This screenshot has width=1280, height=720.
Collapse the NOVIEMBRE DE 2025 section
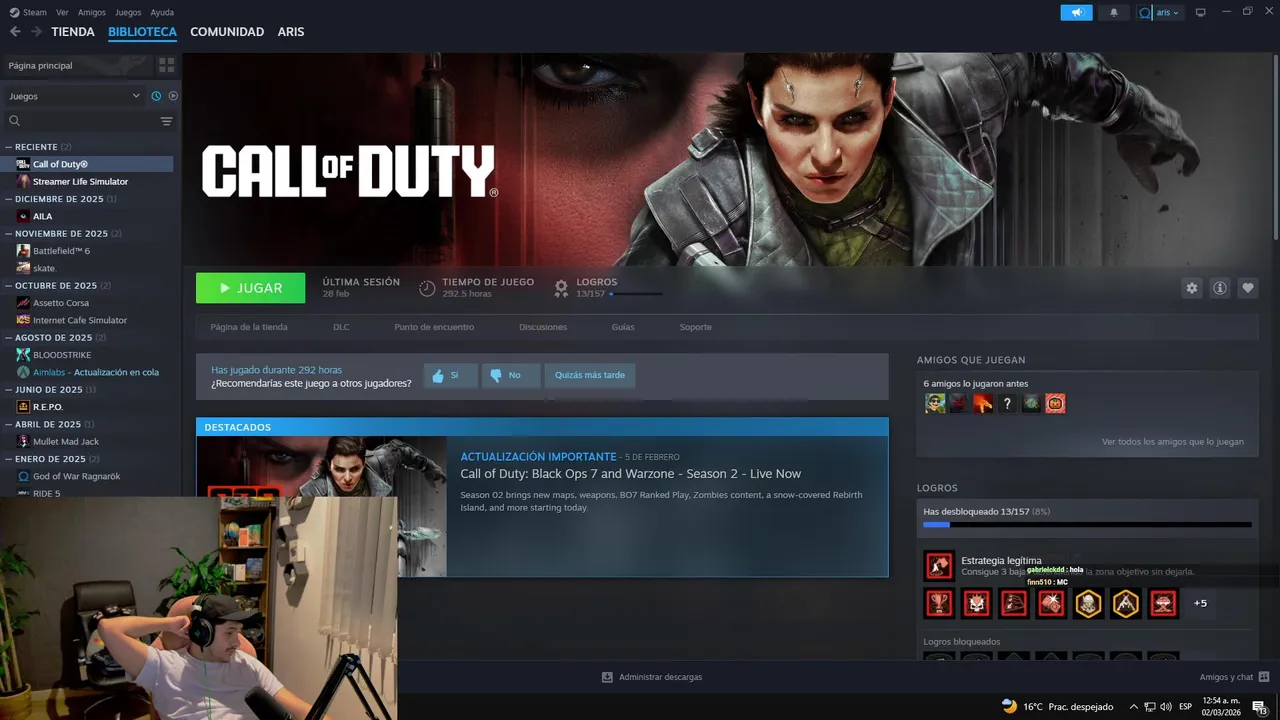pos(63,234)
